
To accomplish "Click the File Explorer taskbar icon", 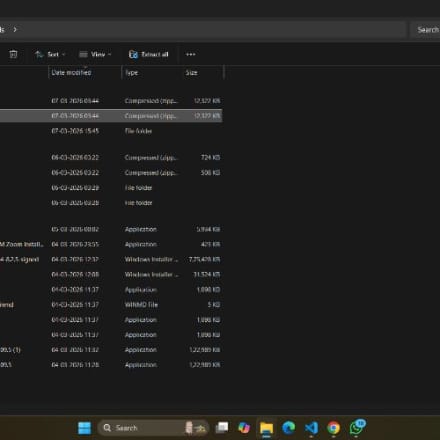I will pyautogui.click(x=266, y=428).
